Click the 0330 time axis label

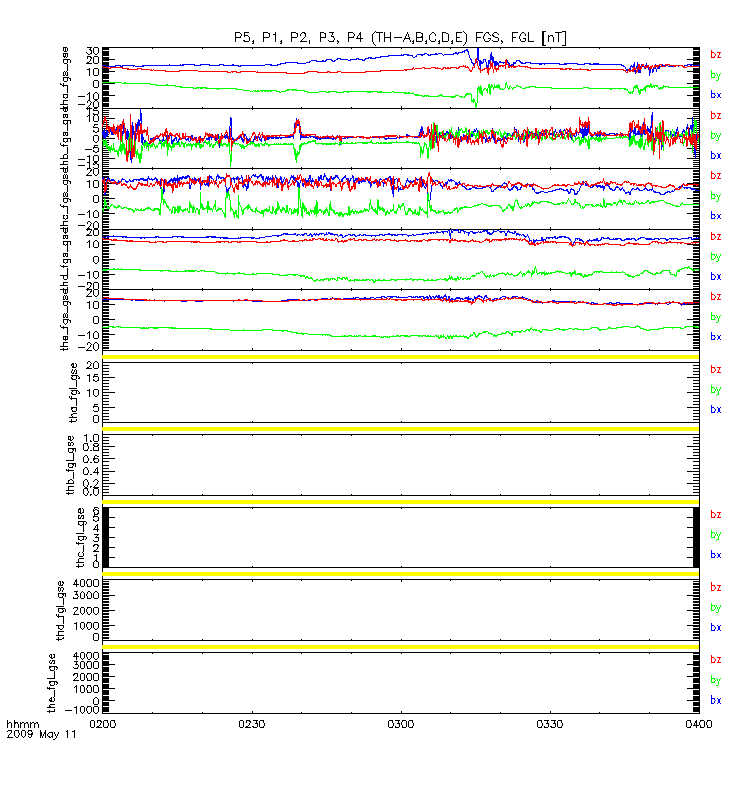[x=549, y=724]
